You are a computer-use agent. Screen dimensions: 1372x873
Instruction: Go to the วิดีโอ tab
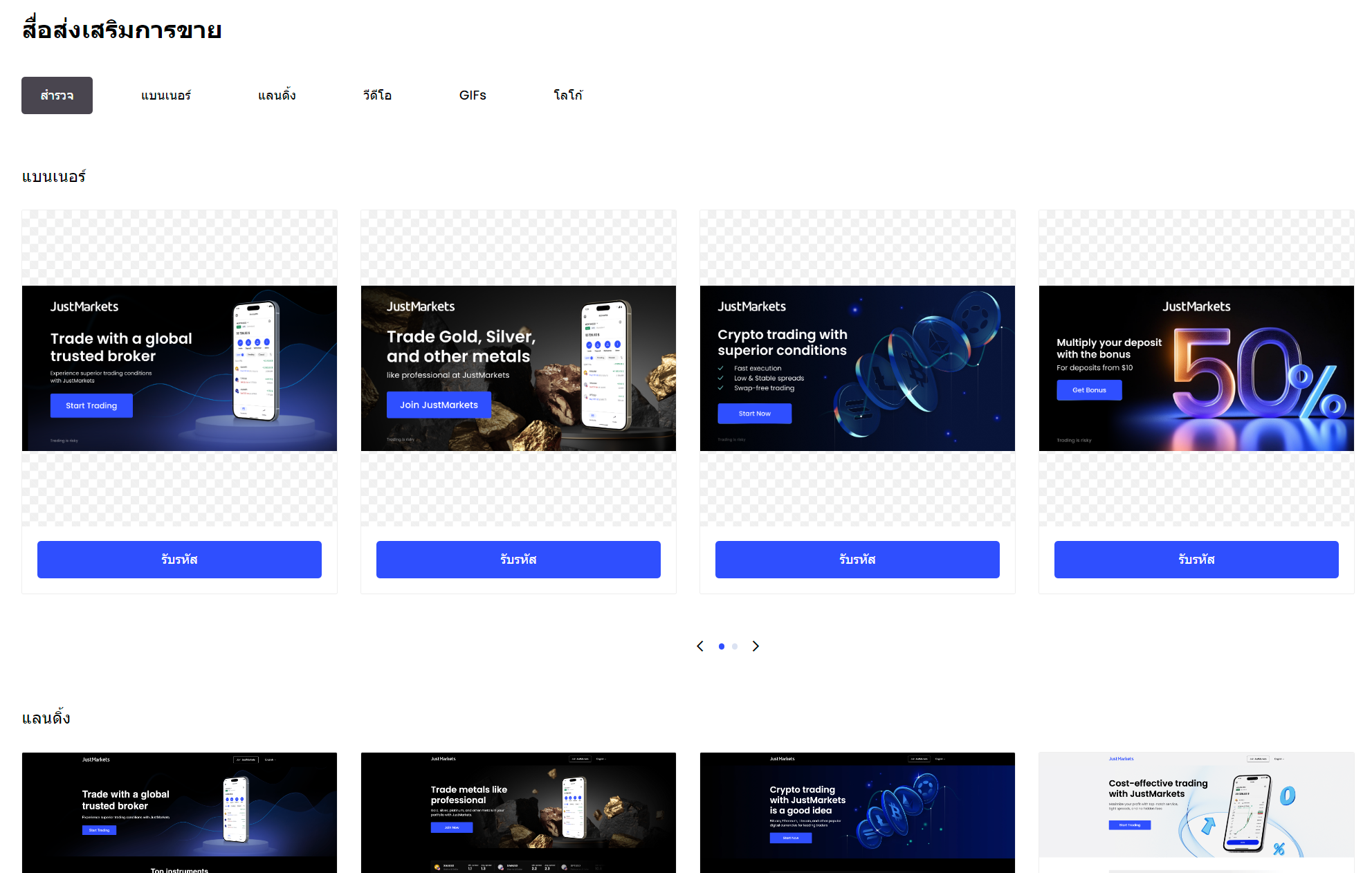point(377,95)
